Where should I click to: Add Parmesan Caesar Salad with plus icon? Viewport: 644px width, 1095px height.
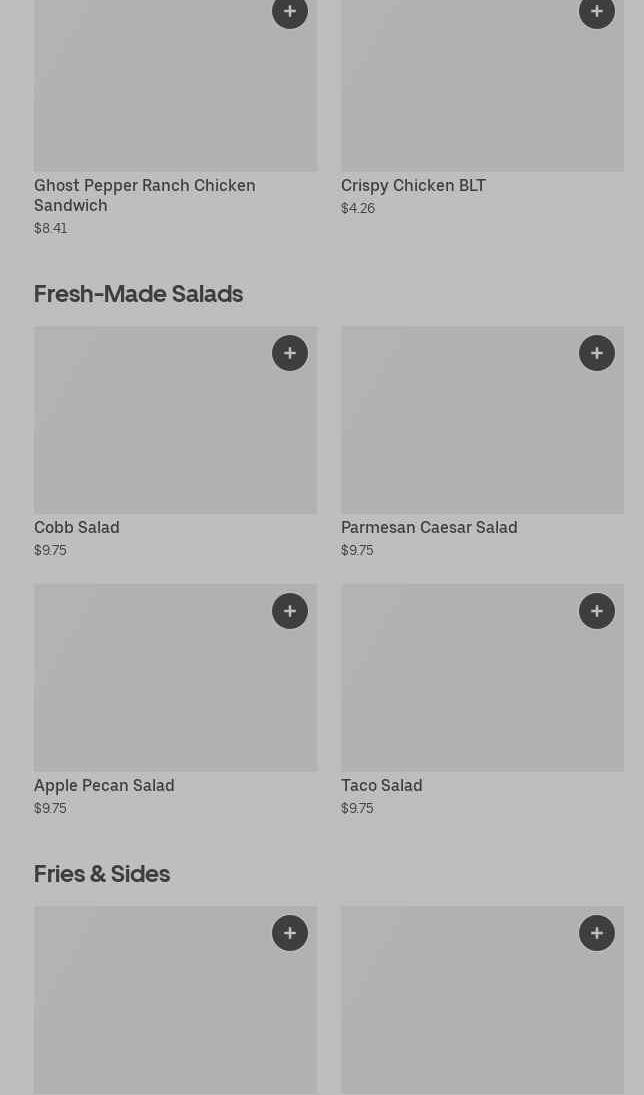[x=596, y=353]
